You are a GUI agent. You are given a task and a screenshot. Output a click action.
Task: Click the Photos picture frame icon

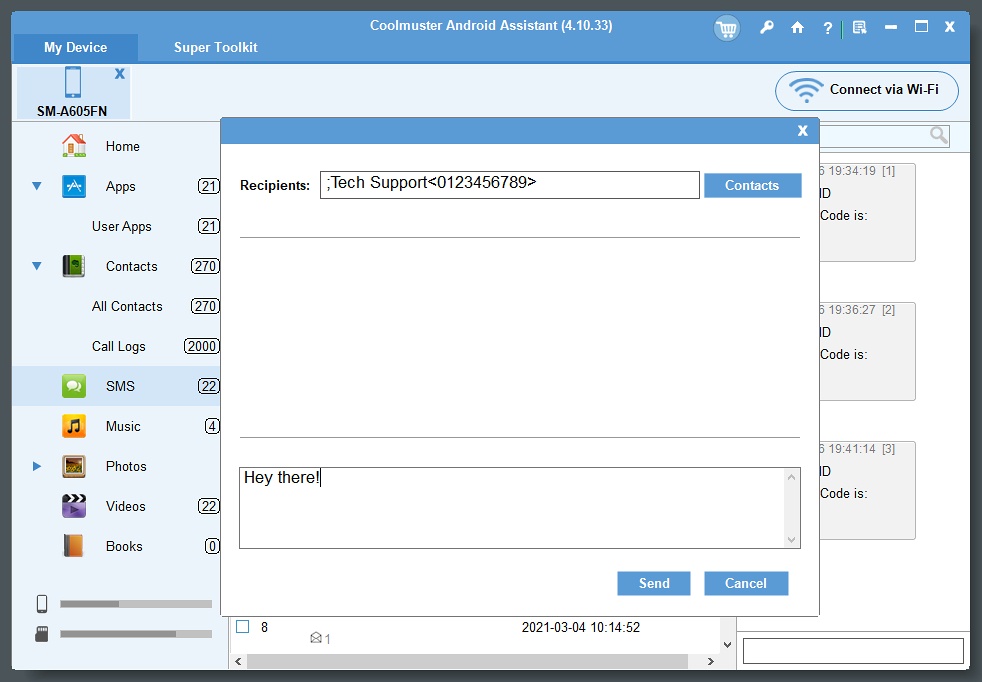point(74,466)
